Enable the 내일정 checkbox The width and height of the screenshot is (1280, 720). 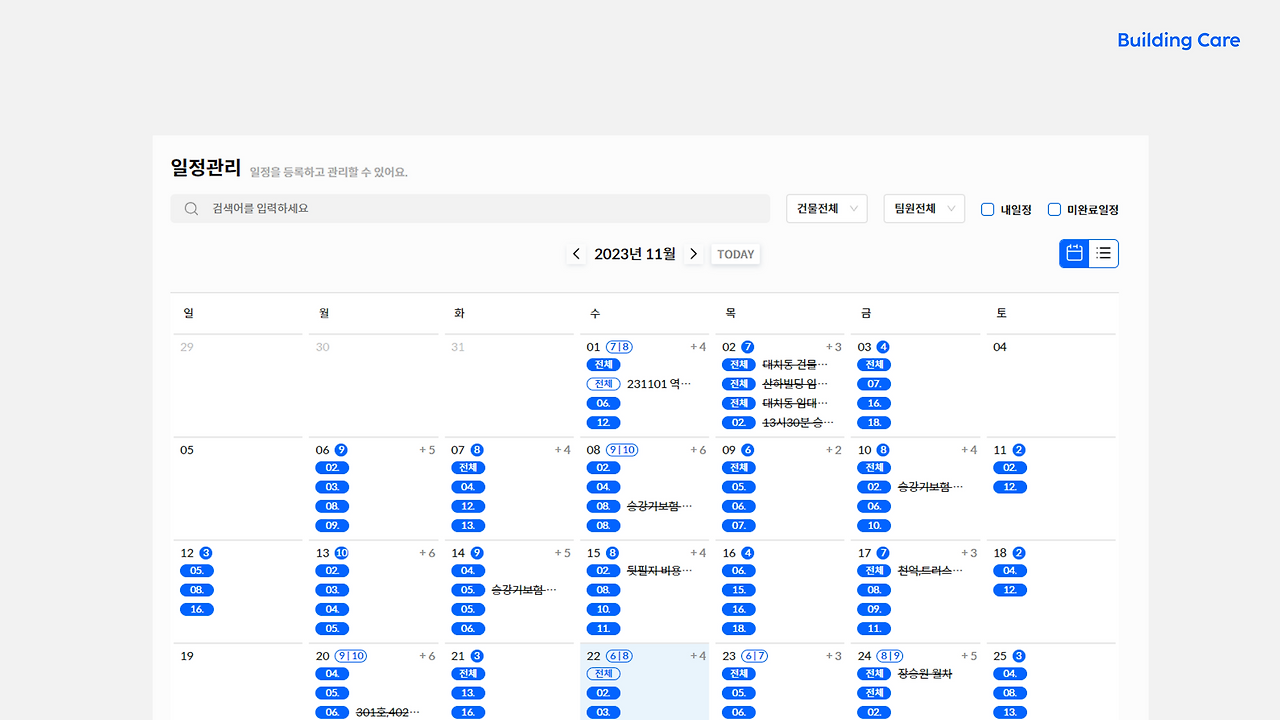pos(987,209)
